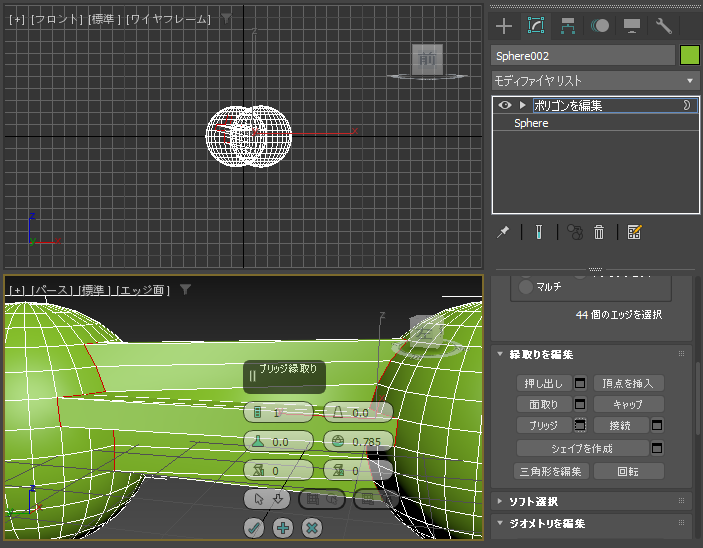
Task: Open settings box next to 面取り
Action: point(580,404)
